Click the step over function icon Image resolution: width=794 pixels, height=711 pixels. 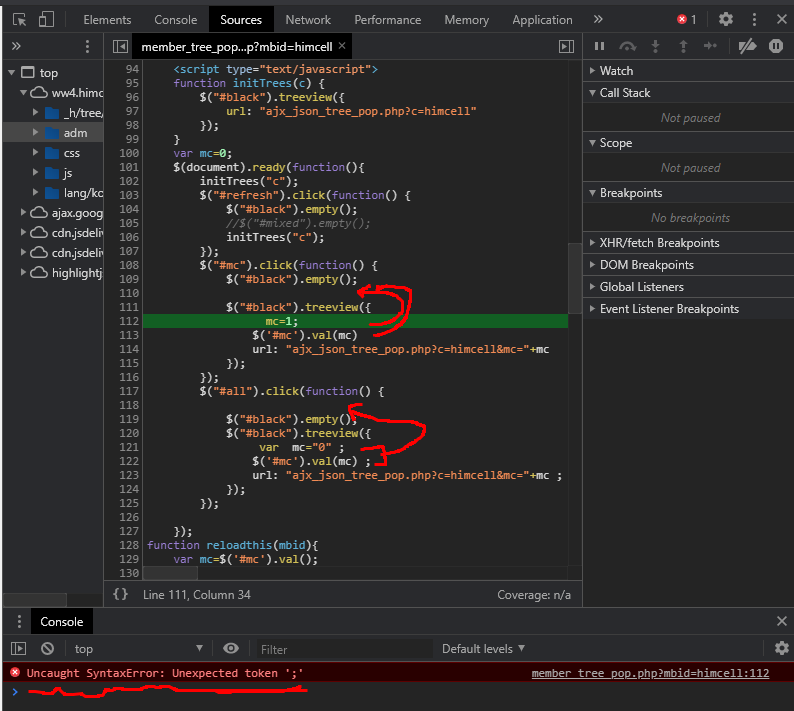click(628, 46)
